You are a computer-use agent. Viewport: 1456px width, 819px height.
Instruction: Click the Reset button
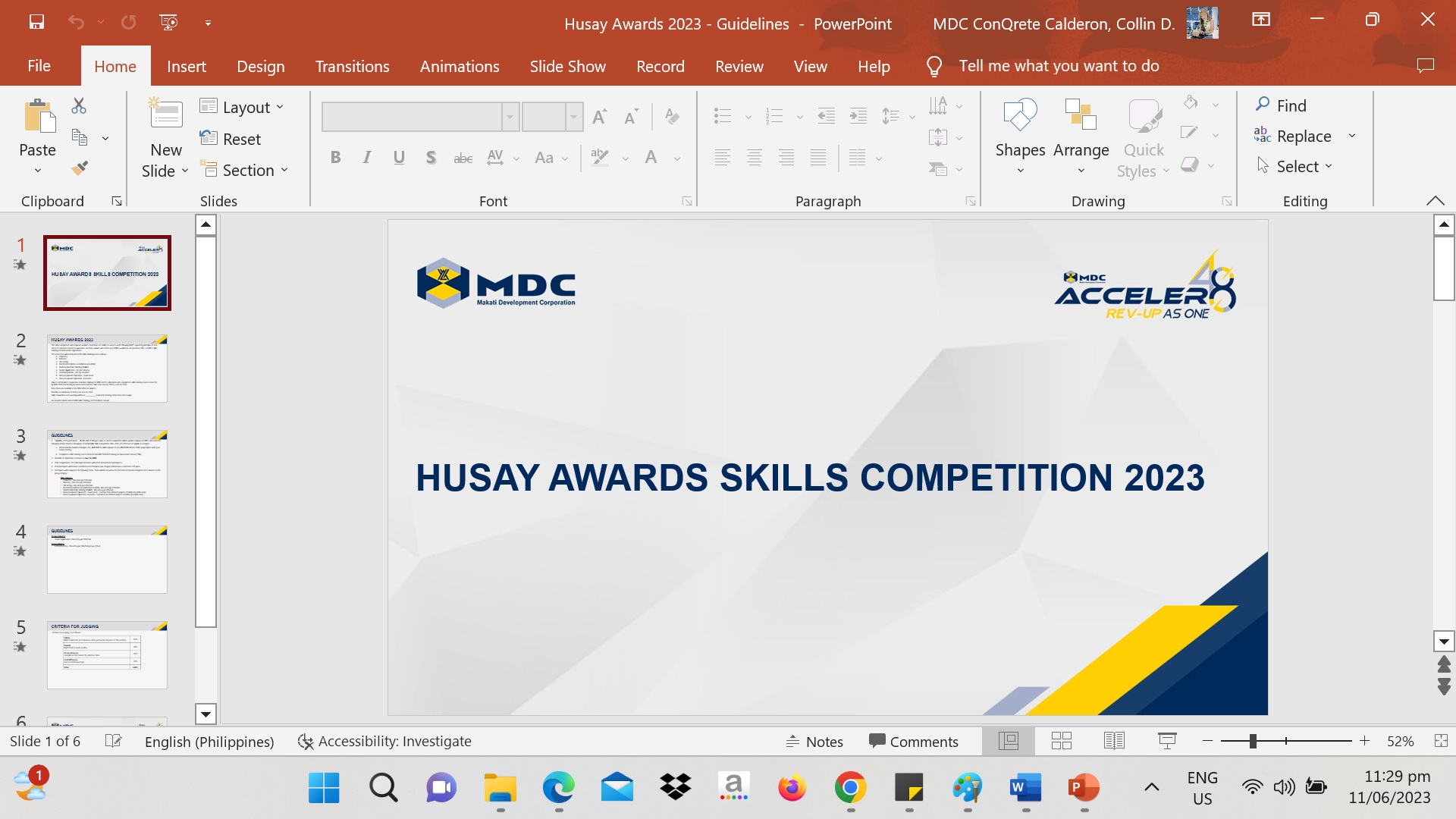pyautogui.click(x=231, y=139)
